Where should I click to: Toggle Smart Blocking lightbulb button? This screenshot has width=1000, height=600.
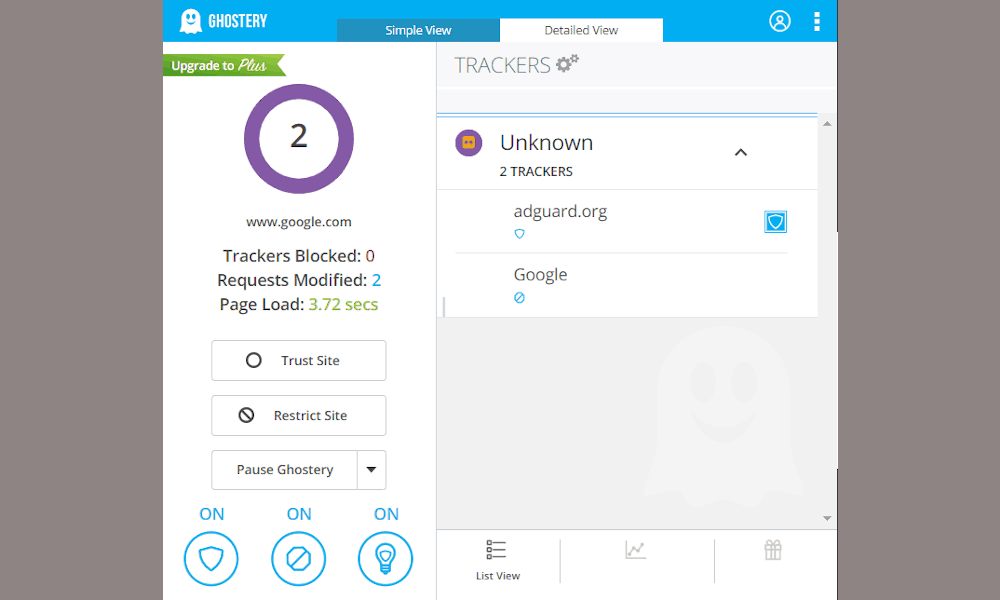point(385,559)
